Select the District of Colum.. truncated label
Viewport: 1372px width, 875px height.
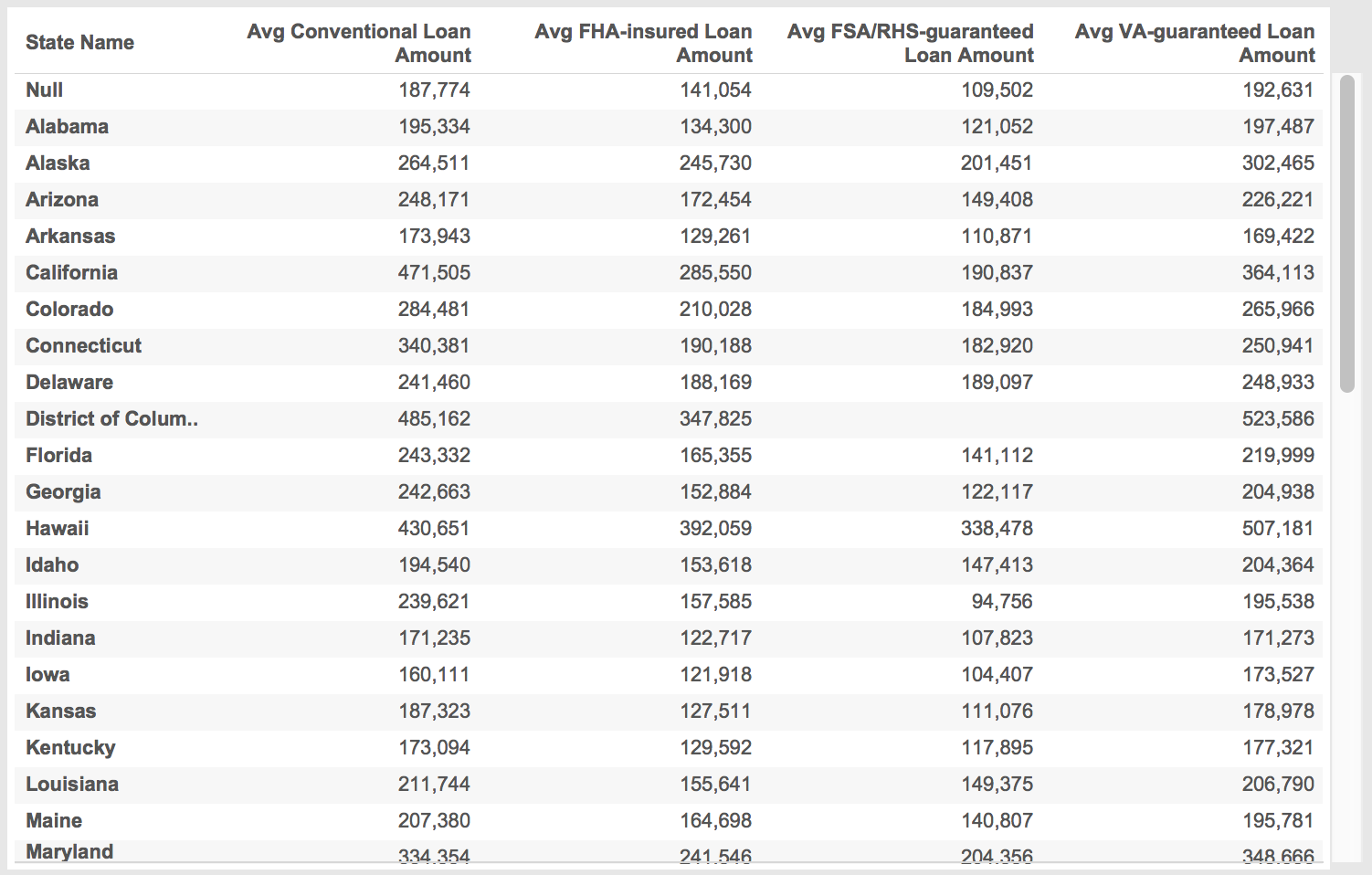click(x=111, y=418)
